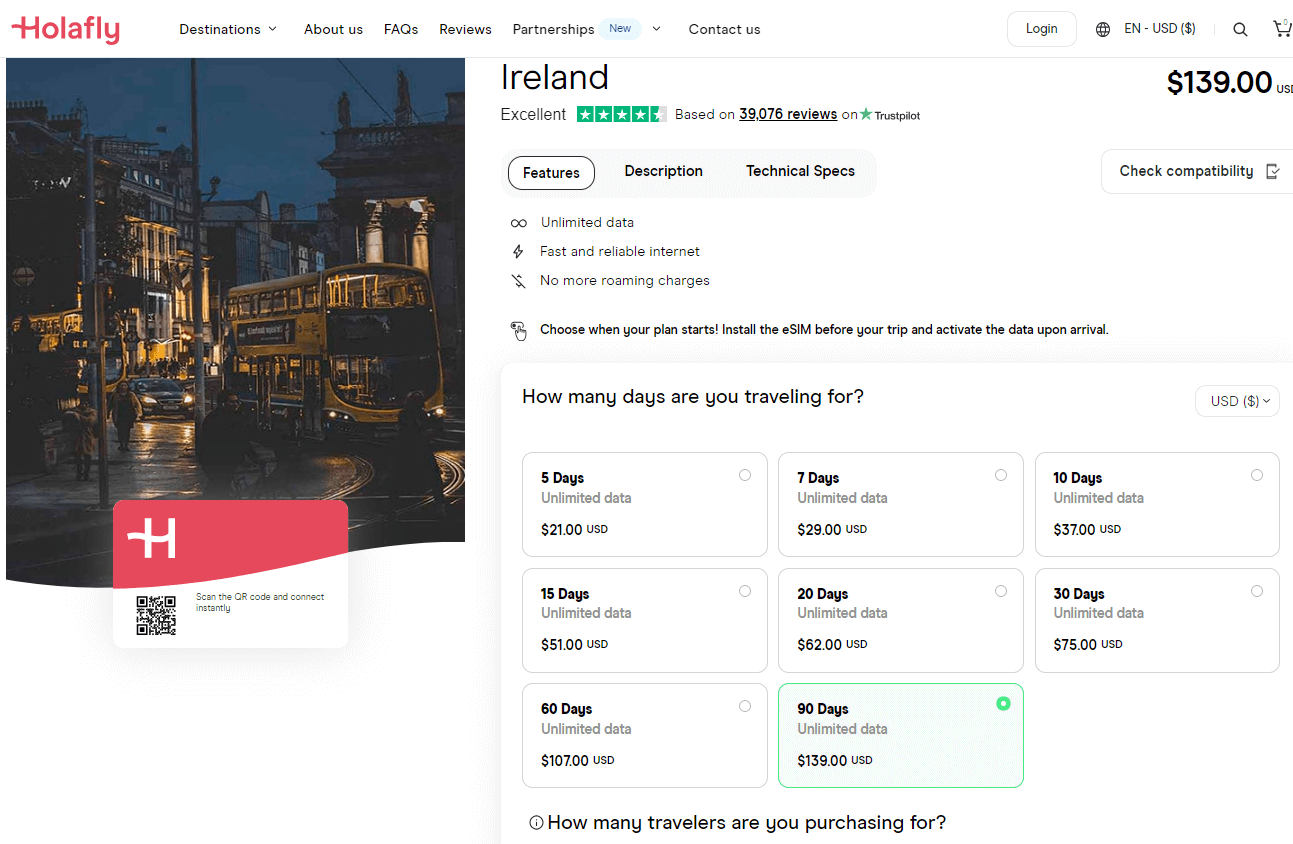
Task: Open the shopping cart icon
Action: tap(1281, 29)
